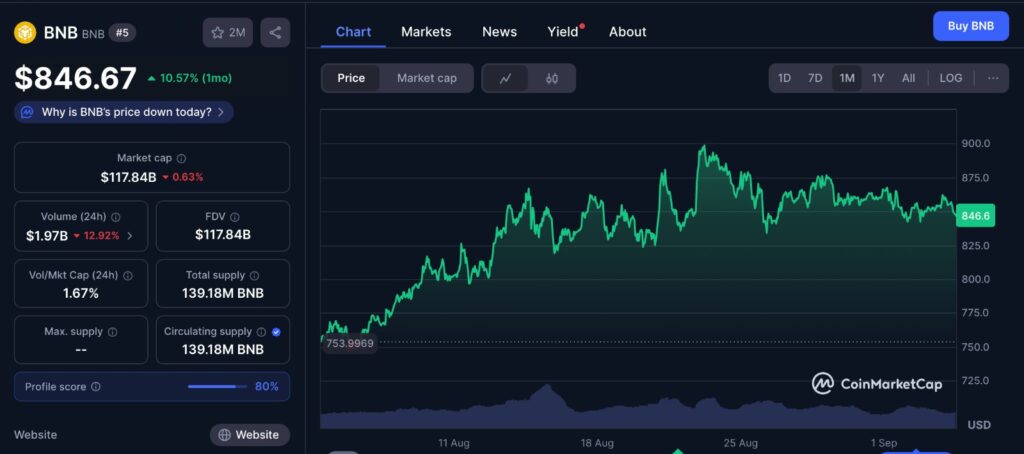Open 'Why is BNB's price down today?' chevron
1024x454 pixels.
pos(221,112)
